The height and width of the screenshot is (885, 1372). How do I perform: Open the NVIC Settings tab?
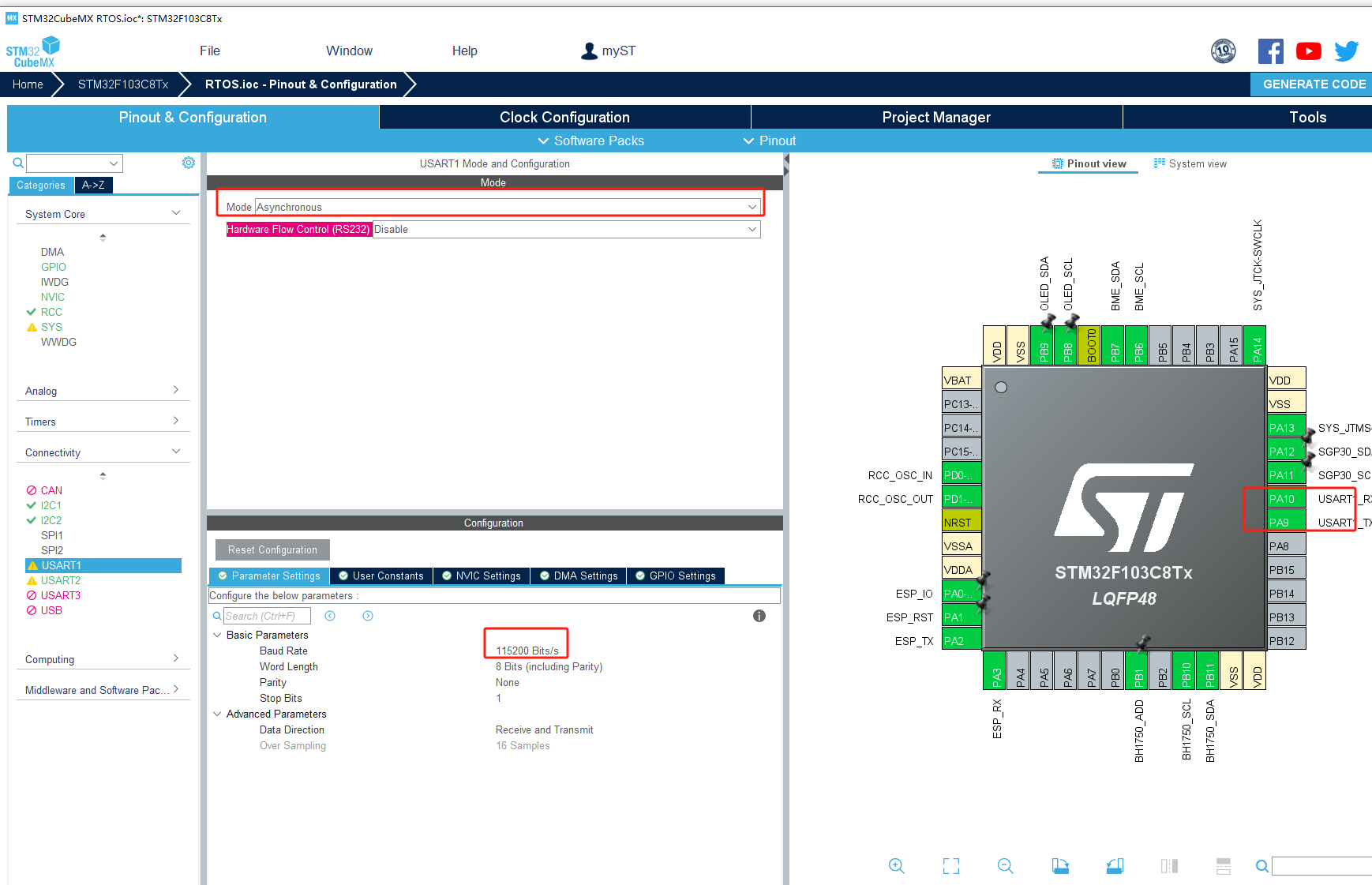[x=481, y=576]
